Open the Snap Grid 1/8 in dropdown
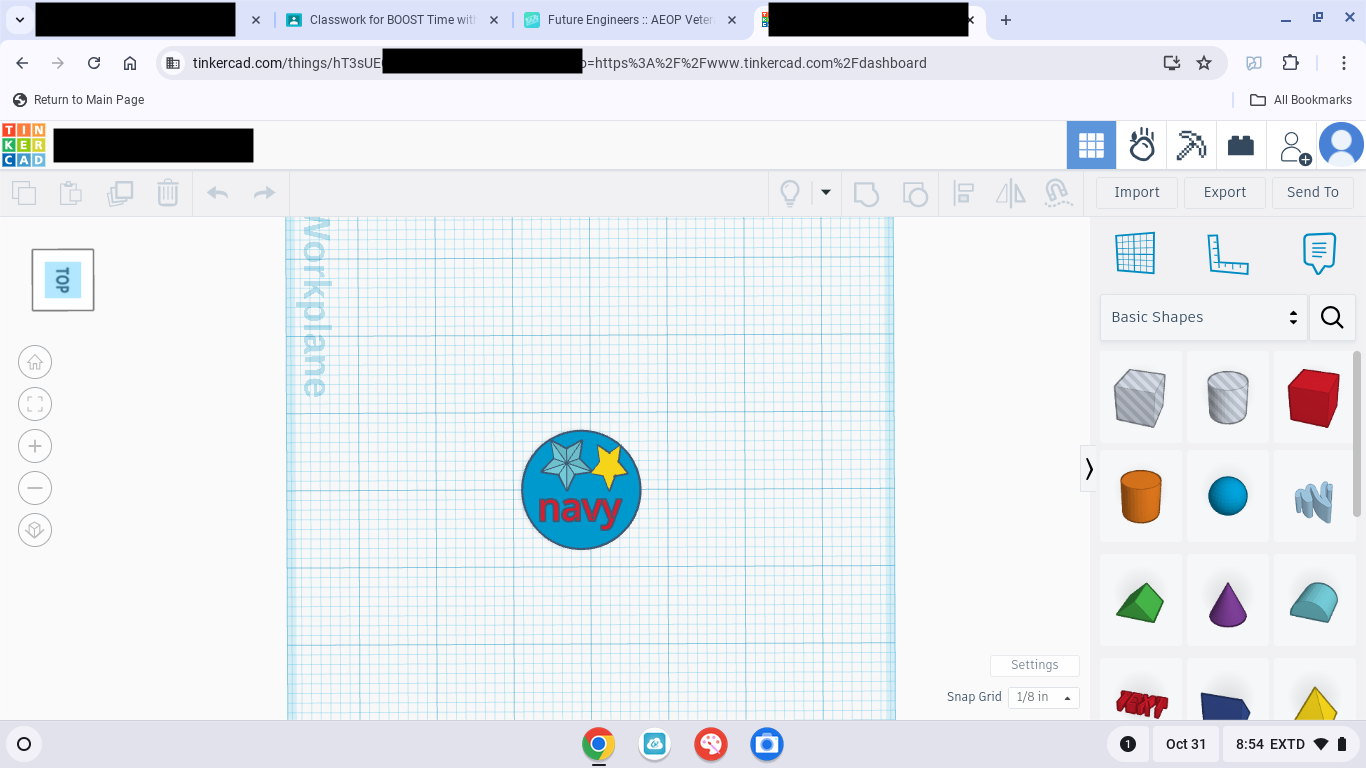 [1043, 697]
